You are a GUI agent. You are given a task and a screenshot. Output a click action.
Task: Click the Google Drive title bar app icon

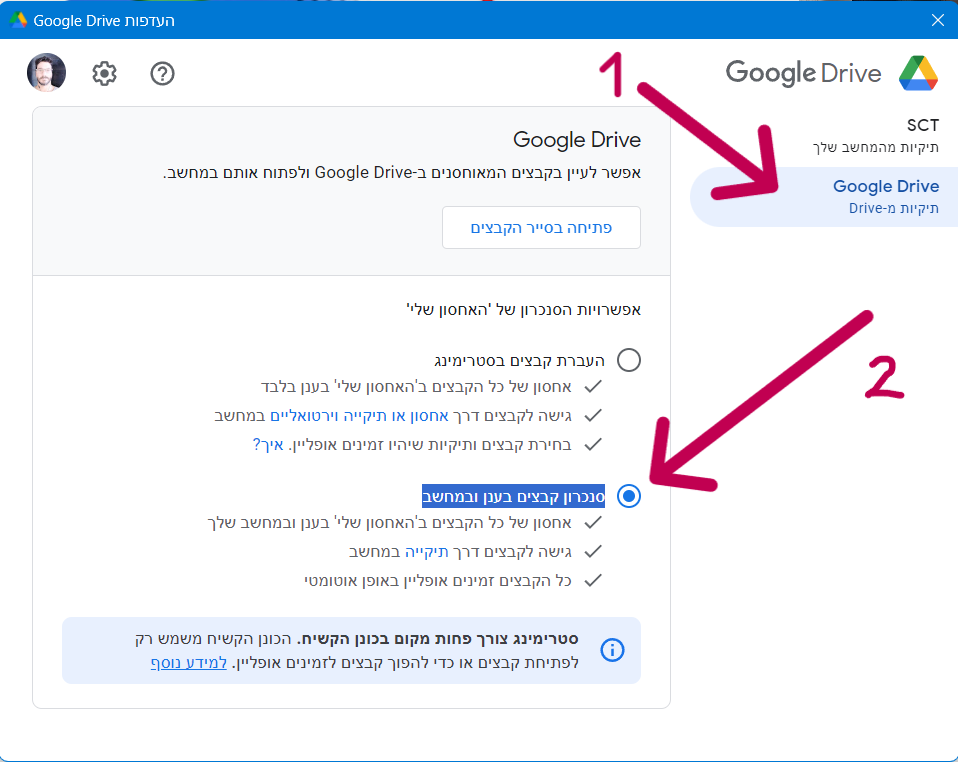[18, 20]
